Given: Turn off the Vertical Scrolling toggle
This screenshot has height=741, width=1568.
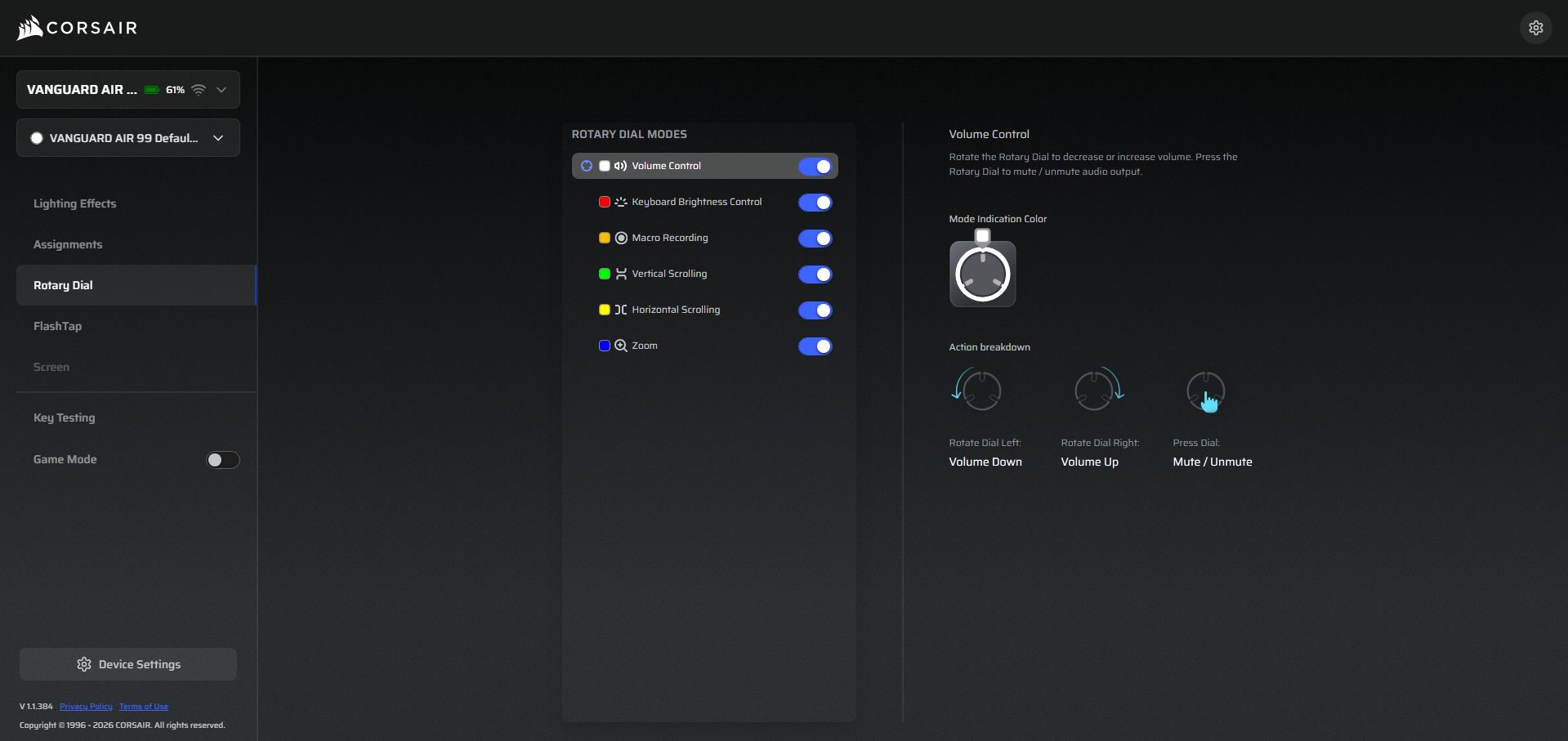Looking at the screenshot, I should click(x=815, y=275).
